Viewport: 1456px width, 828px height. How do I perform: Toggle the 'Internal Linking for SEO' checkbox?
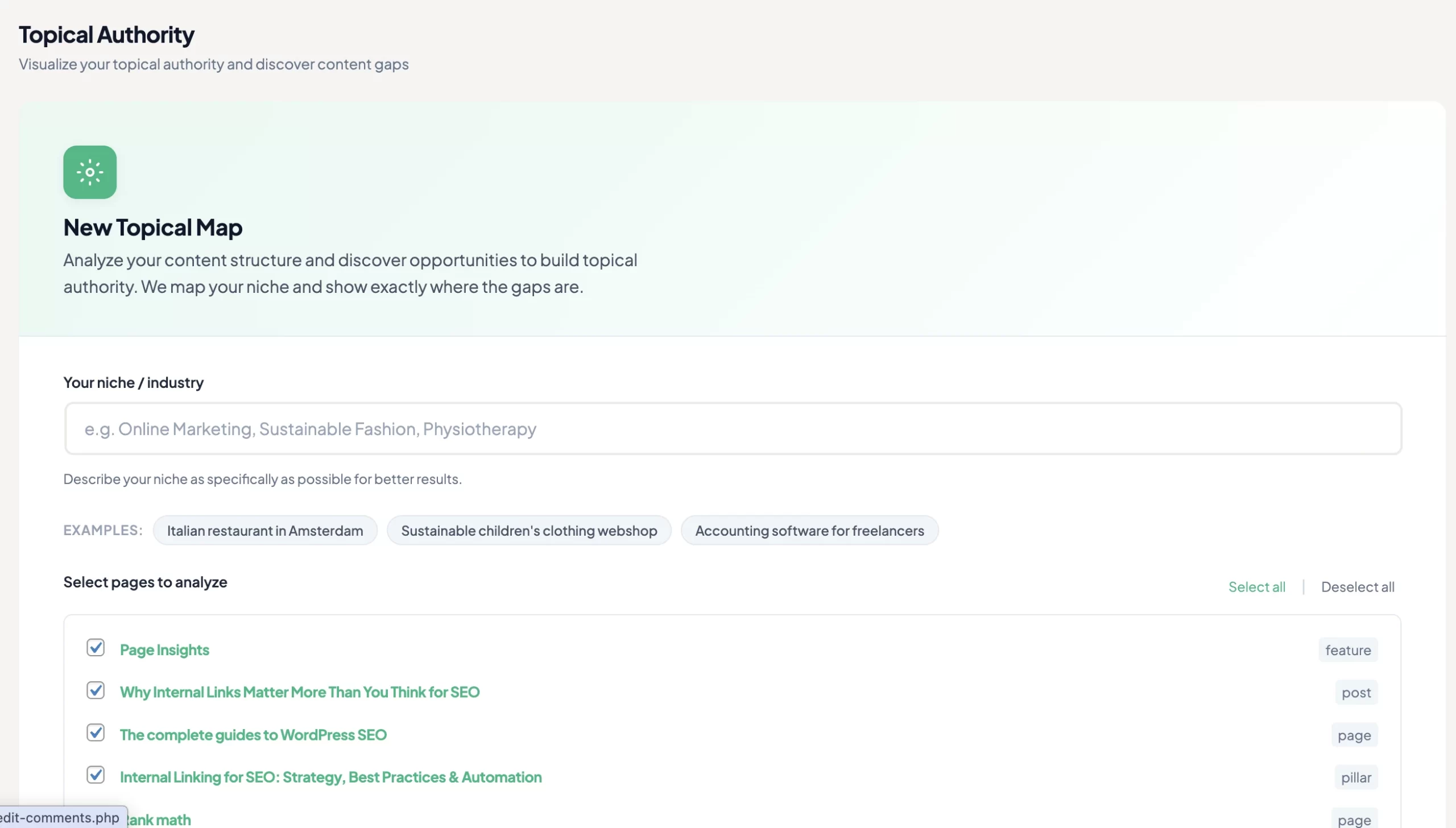pos(96,775)
